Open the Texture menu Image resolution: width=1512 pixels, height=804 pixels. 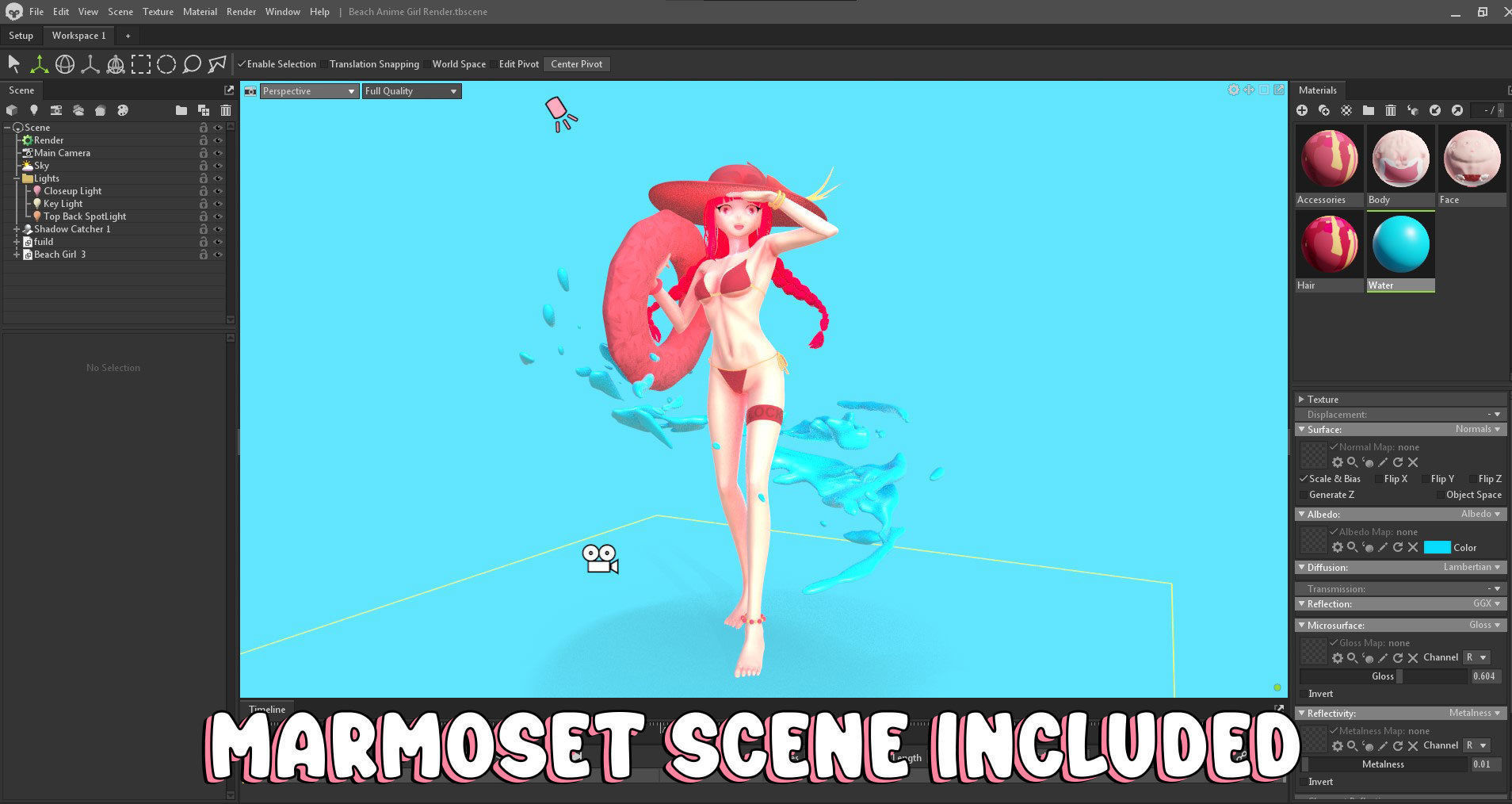(158, 12)
